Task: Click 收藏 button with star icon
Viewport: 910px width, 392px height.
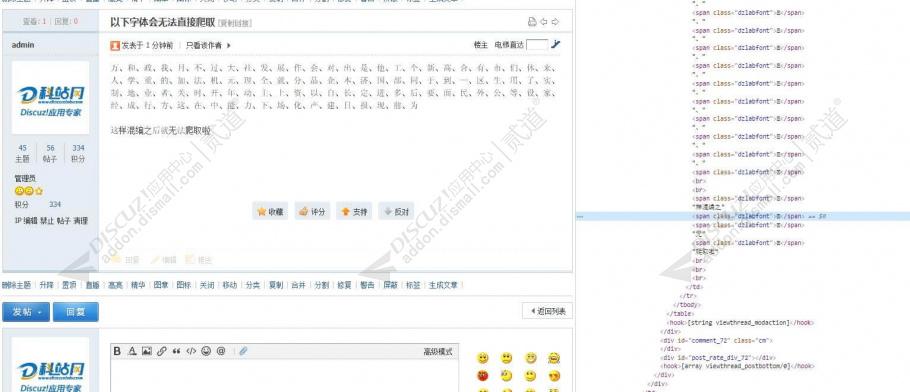Action: [270, 211]
